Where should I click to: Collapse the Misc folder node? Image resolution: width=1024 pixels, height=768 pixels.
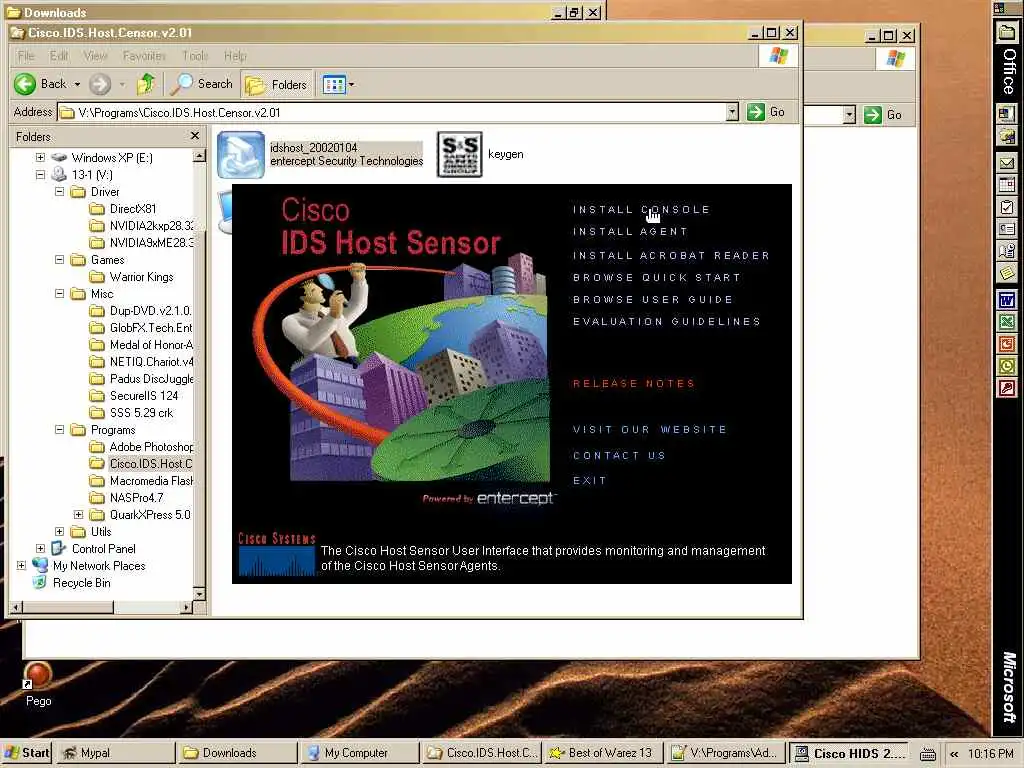[x=59, y=293]
